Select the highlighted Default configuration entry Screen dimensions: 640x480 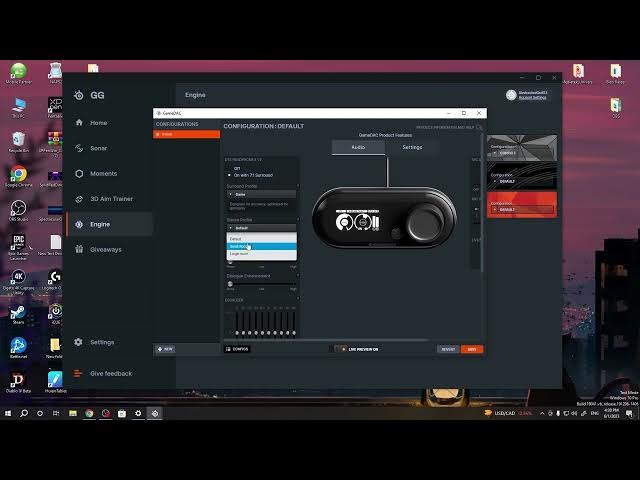(x=187, y=134)
